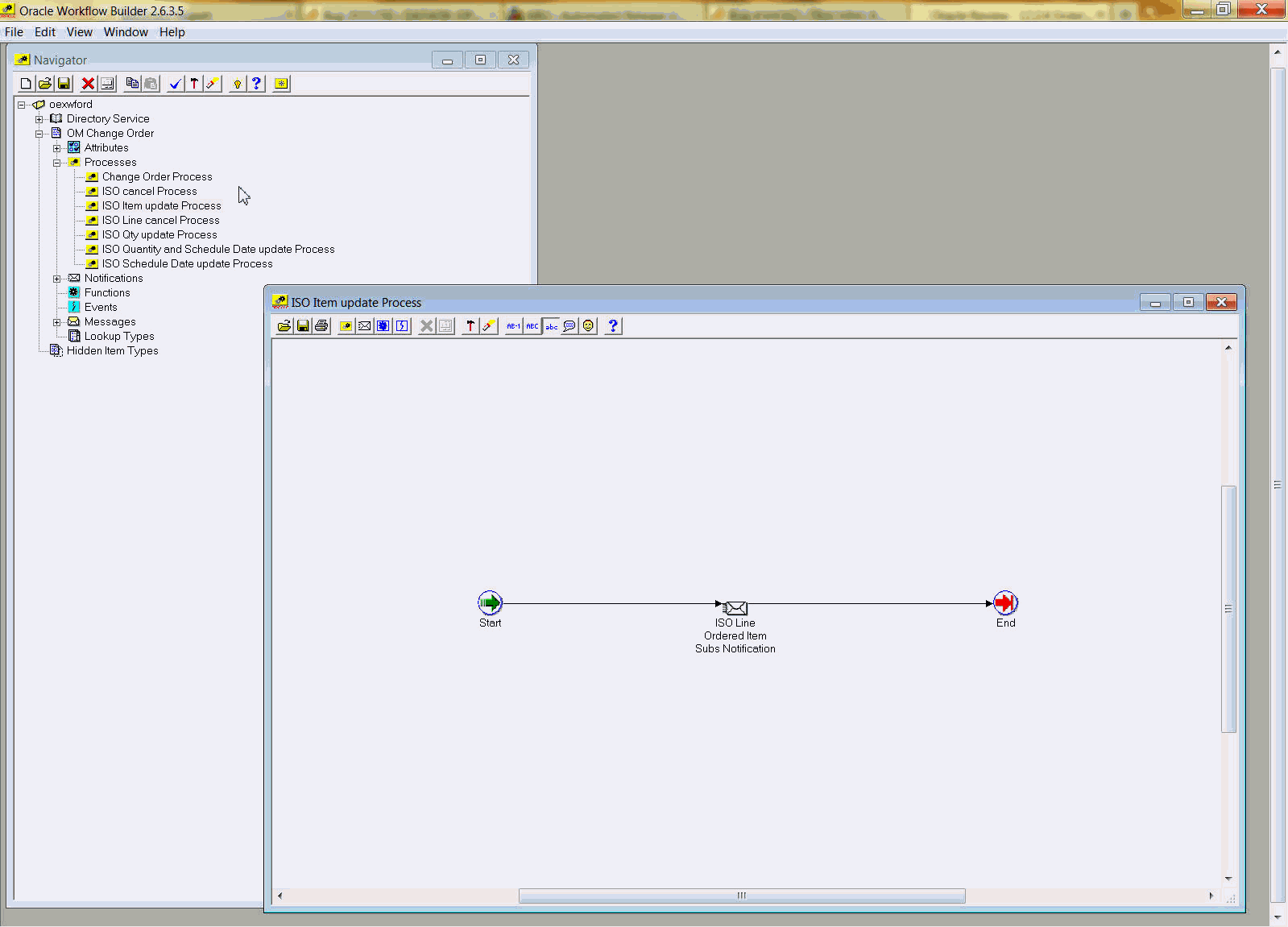Viewport: 1288px width, 927px height.
Task: Click the Open folder icon in Navigator toolbar
Action: (x=45, y=84)
